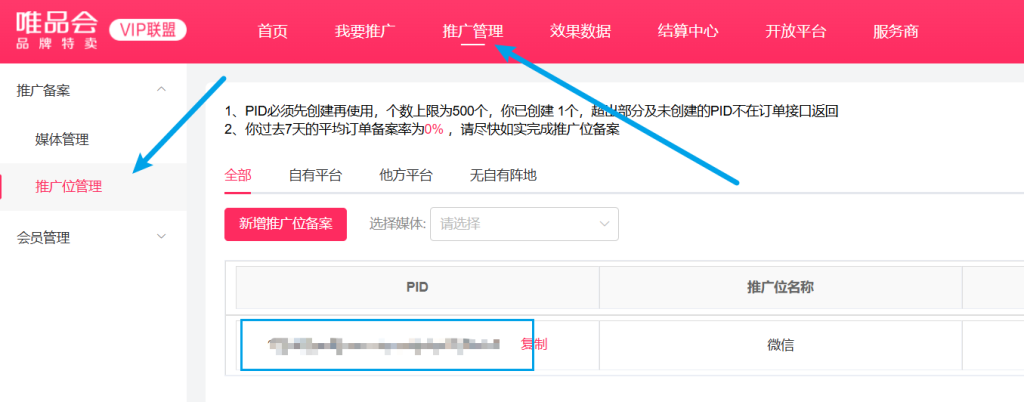Click the 唯品会 logo
Viewport: 1024px width, 402px height.
tap(57, 31)
